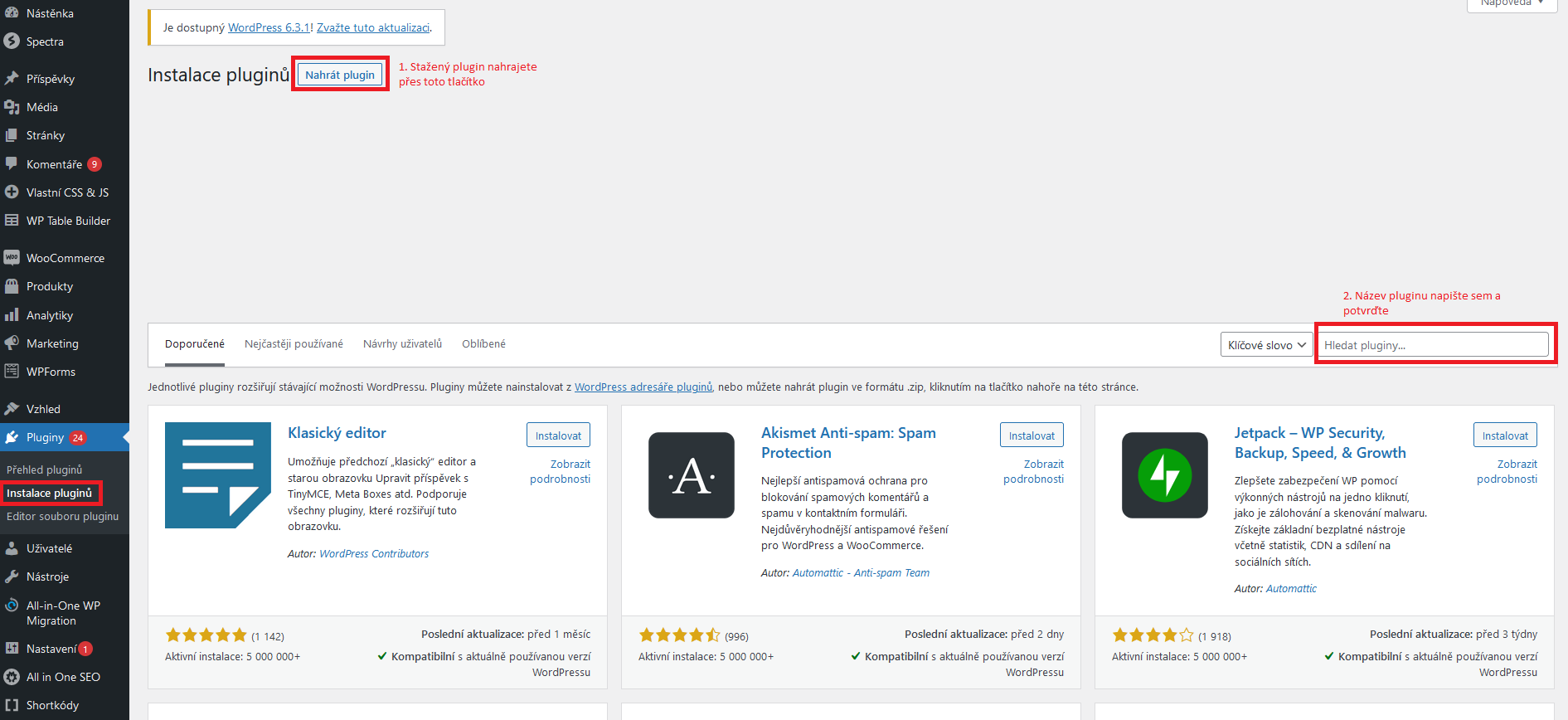The width and height of the screenshot is (1568, 720).
Task: Click the Uživatelé person icon
Action: pos(12,548)
